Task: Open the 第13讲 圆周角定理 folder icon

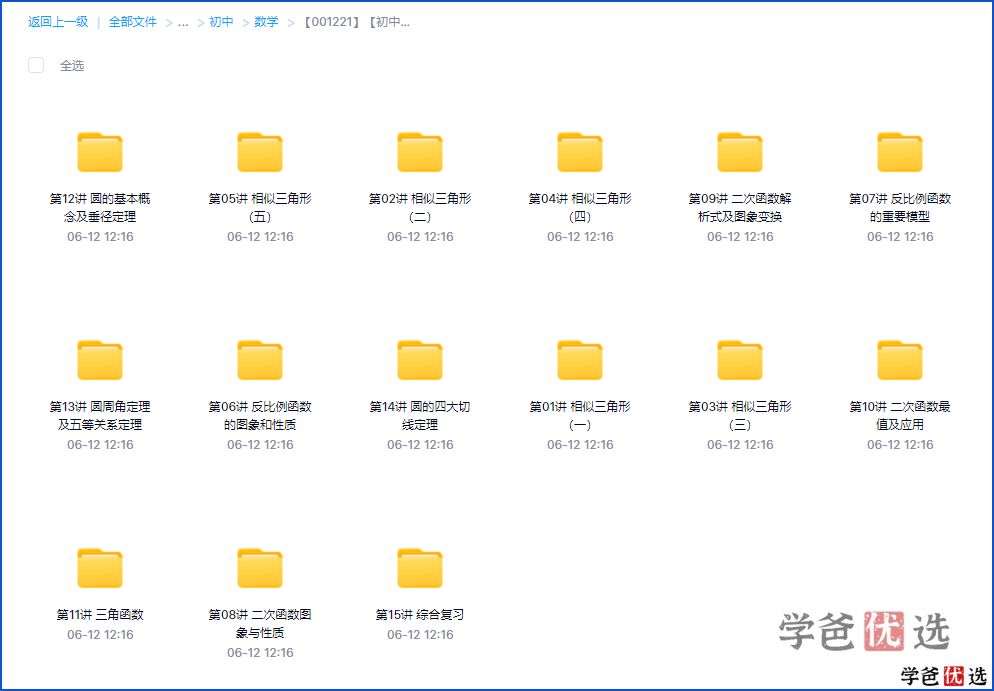Action: click(100, 360)
